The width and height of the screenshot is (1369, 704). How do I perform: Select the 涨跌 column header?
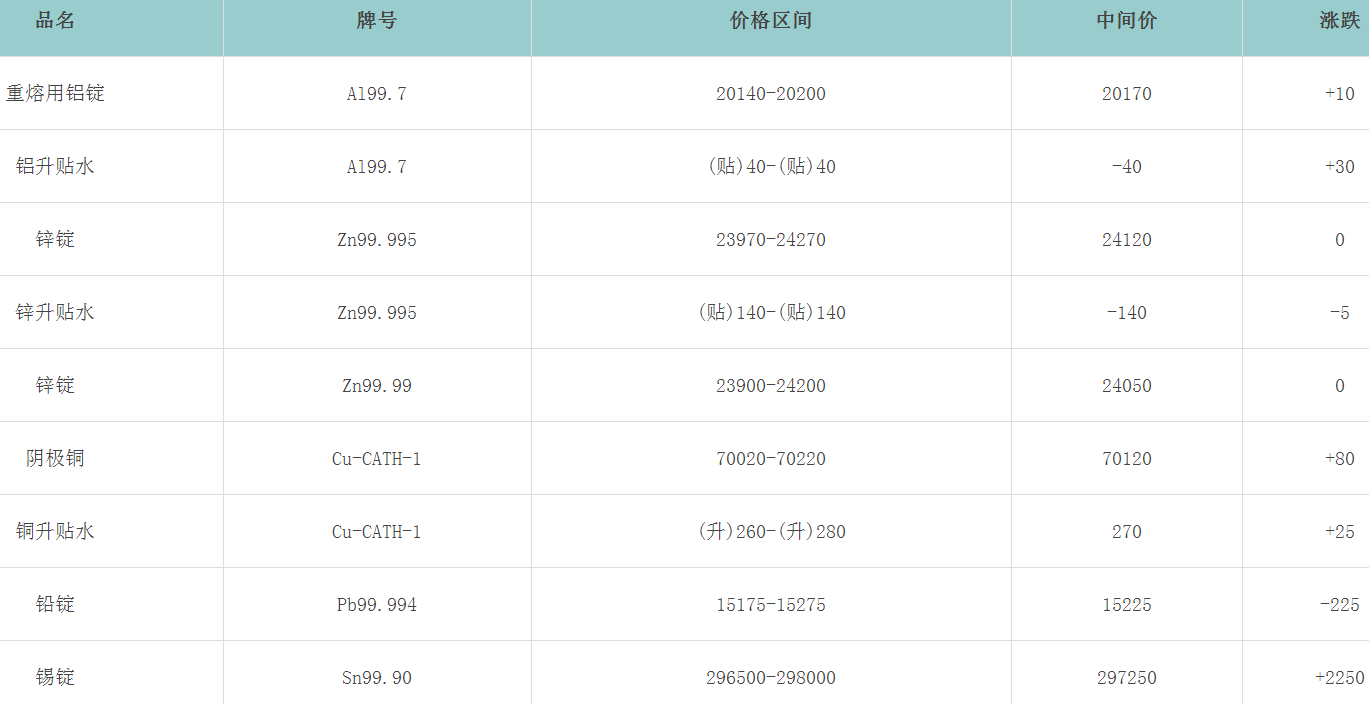(1339, 21)
